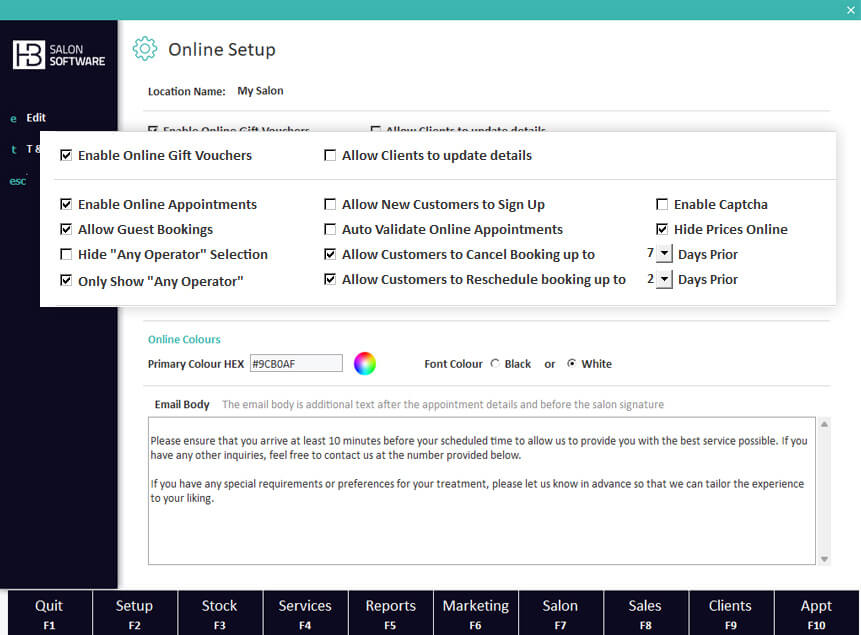Open the Setup F2 menu

coord(134,612)
